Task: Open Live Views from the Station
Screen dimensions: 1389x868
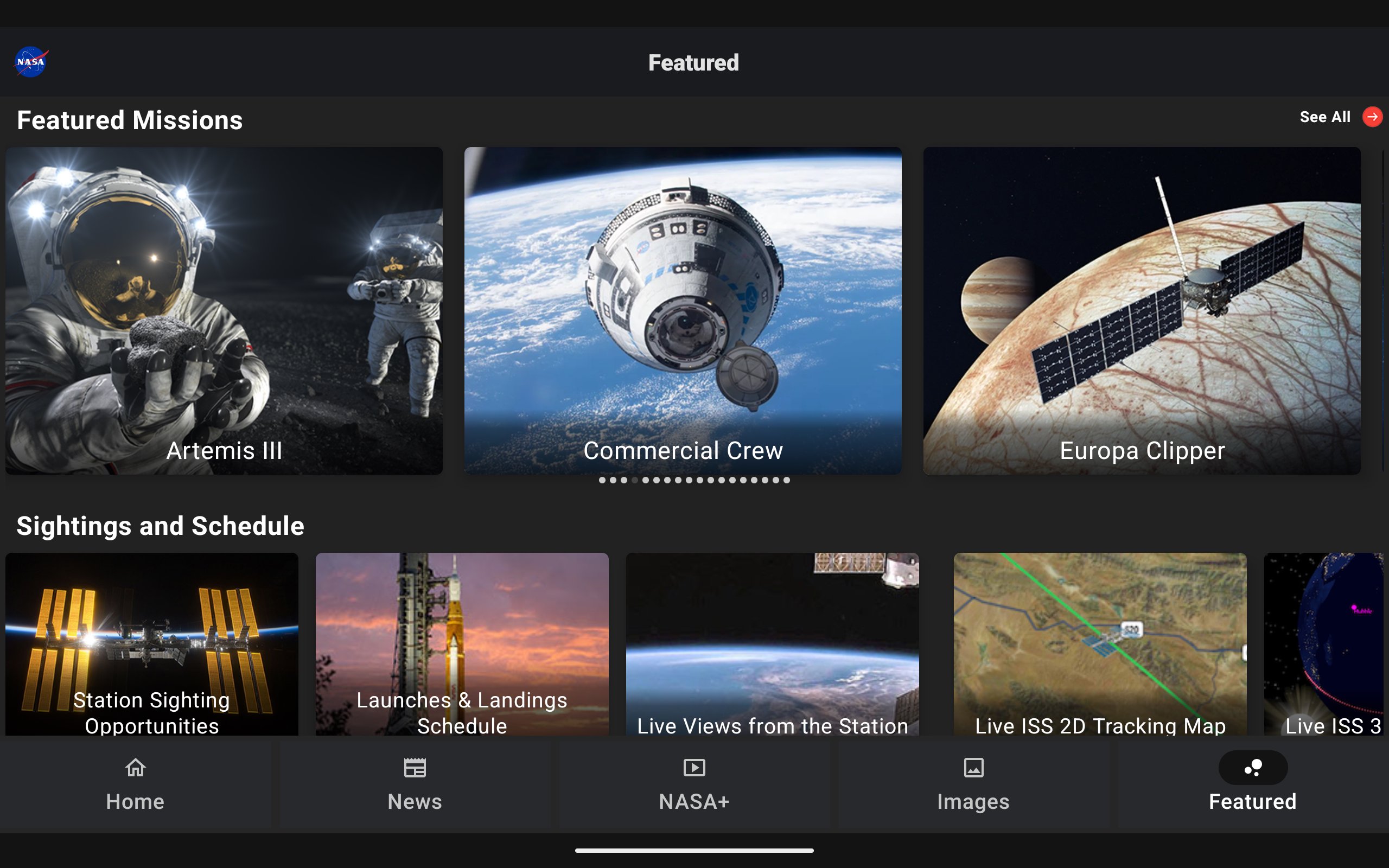Action: click(x=772, y=643)
